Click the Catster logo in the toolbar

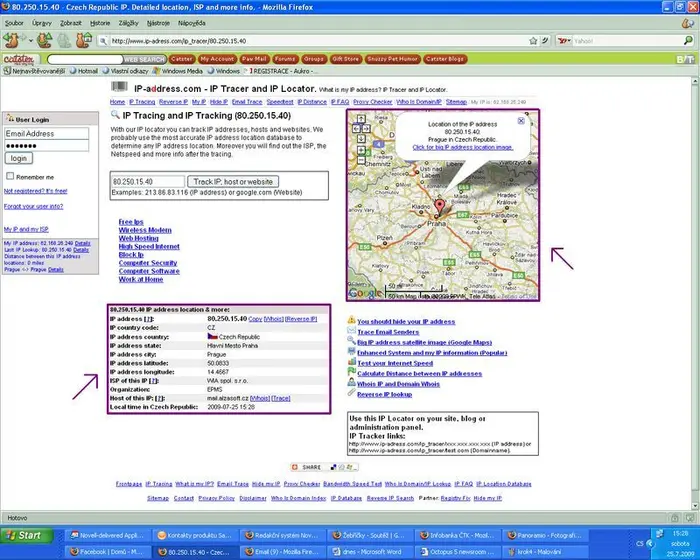click(x=19, y=59)
